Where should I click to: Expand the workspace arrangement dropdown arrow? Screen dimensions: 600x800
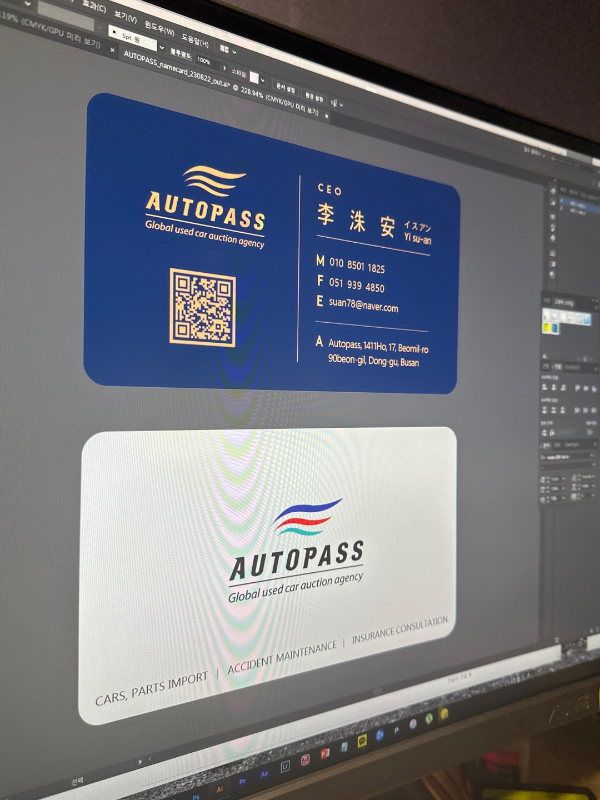click(234, 52)
